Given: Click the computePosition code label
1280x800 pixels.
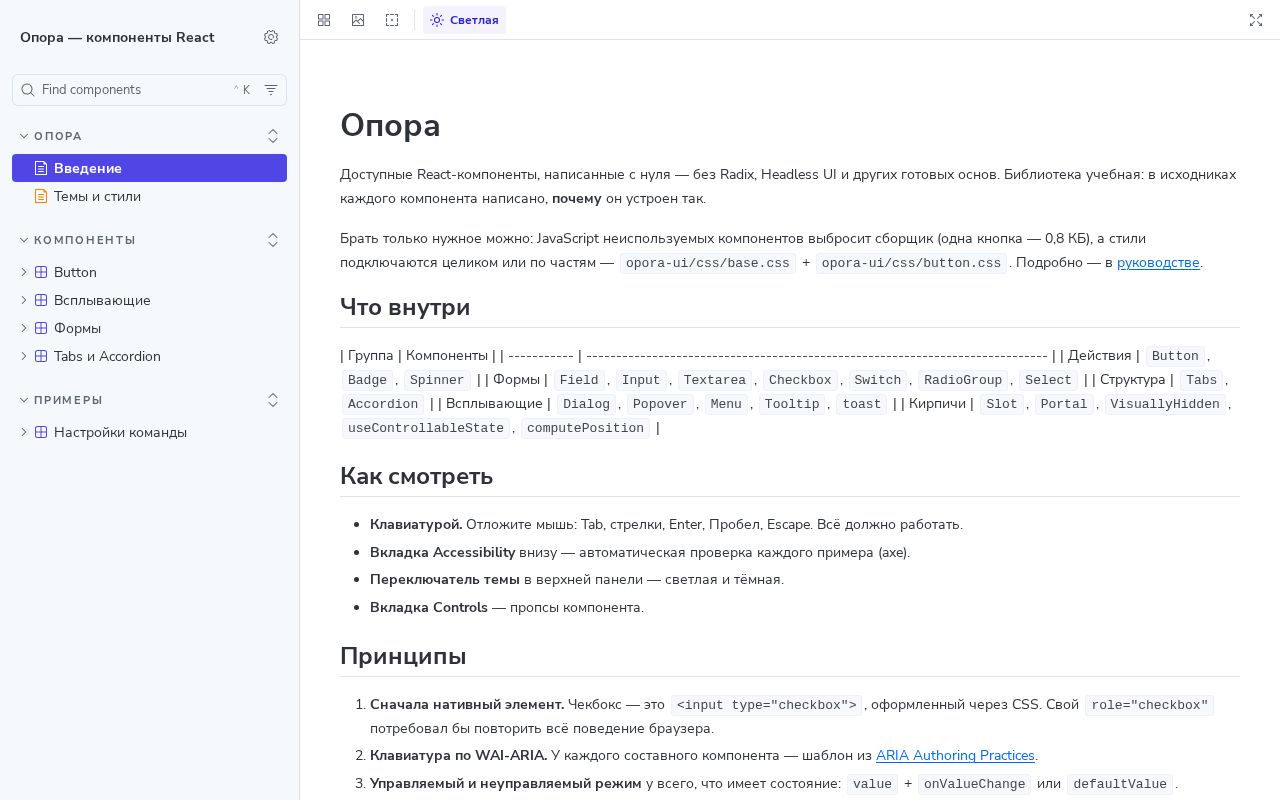Looking at the screenshot, I should click(585, 428).
